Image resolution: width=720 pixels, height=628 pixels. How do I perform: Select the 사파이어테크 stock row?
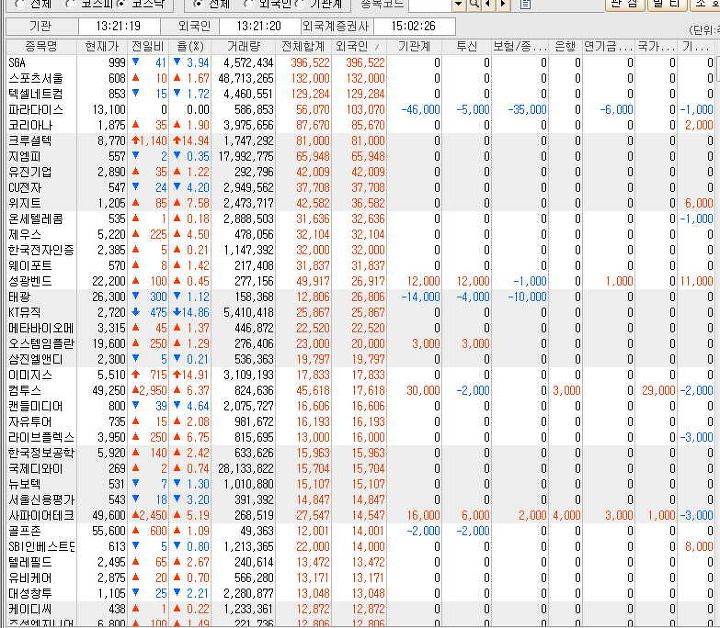[x=360, y=515]
